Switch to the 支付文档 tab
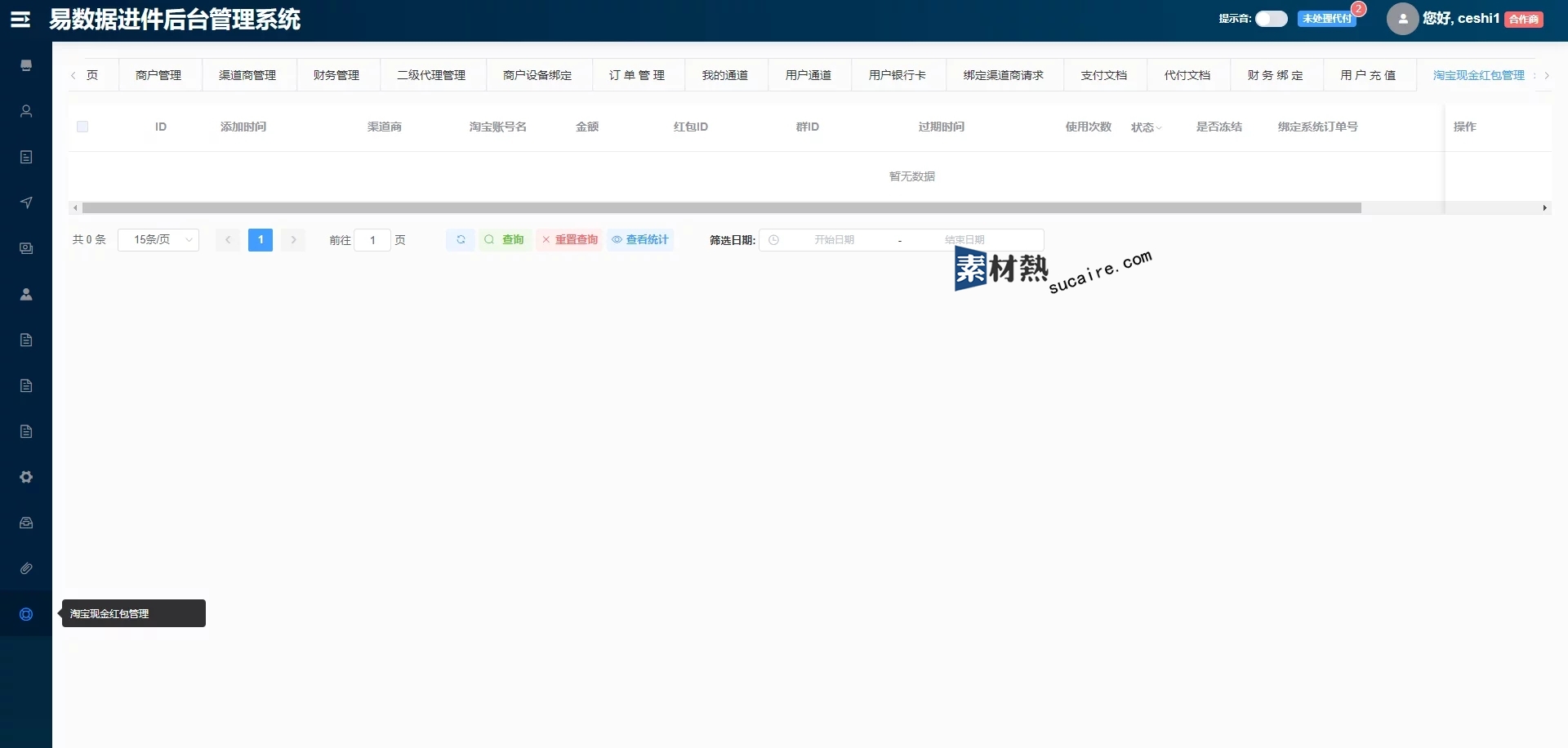This screenshot has width=1568, height=748. coord(1104,75)
